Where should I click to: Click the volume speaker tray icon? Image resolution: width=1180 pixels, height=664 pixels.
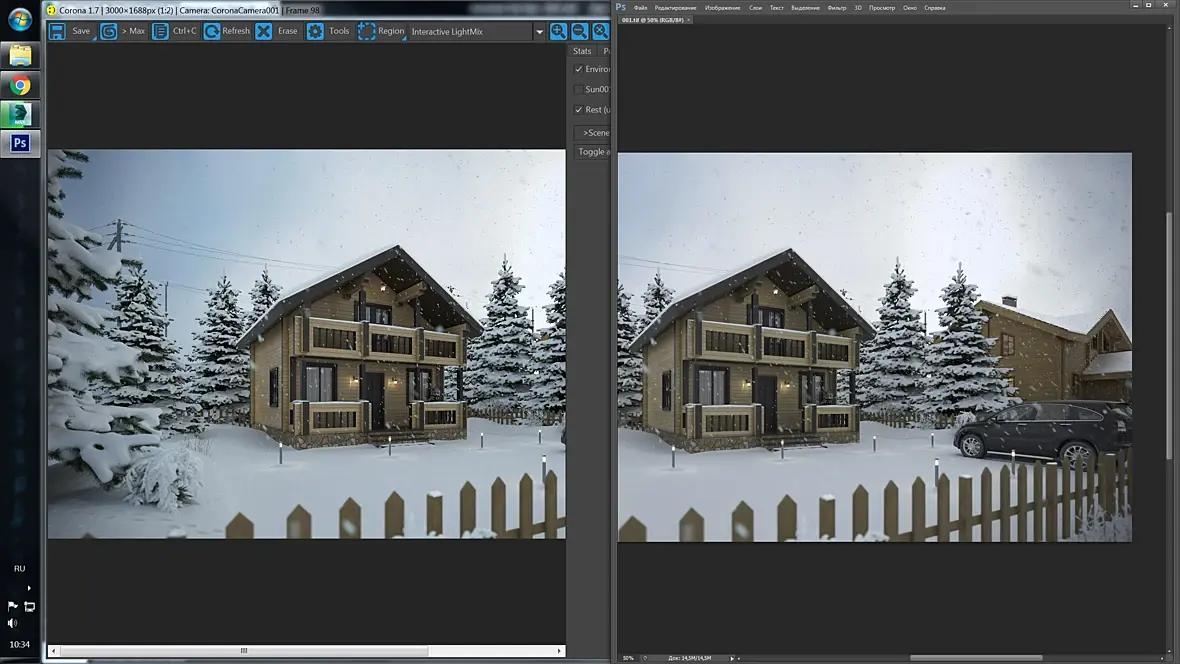(12, 623)
